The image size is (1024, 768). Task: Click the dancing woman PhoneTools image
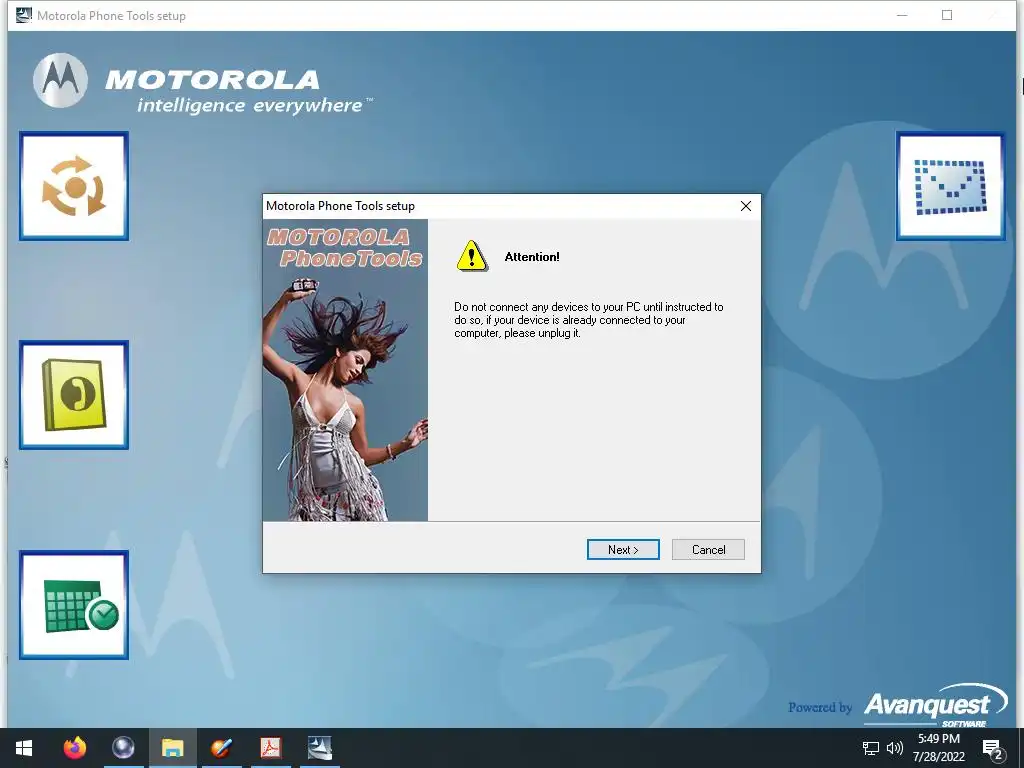[x=345, y=370]
